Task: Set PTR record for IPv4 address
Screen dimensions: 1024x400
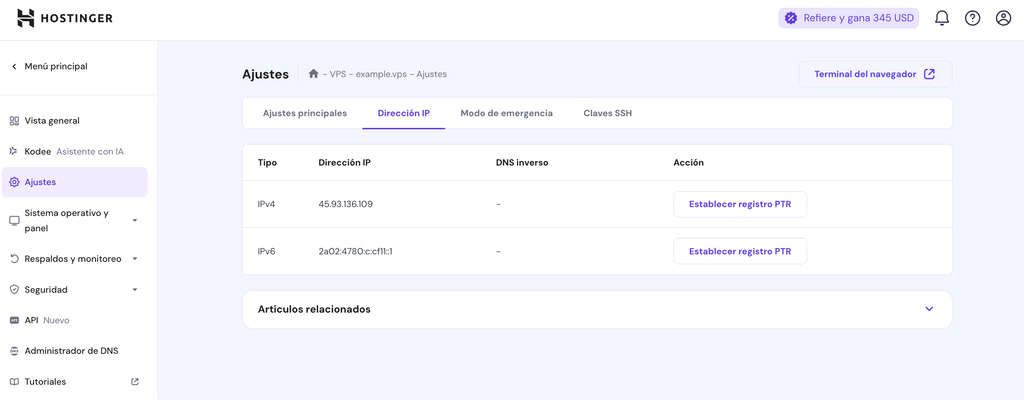Action: (x=739, y=204)
